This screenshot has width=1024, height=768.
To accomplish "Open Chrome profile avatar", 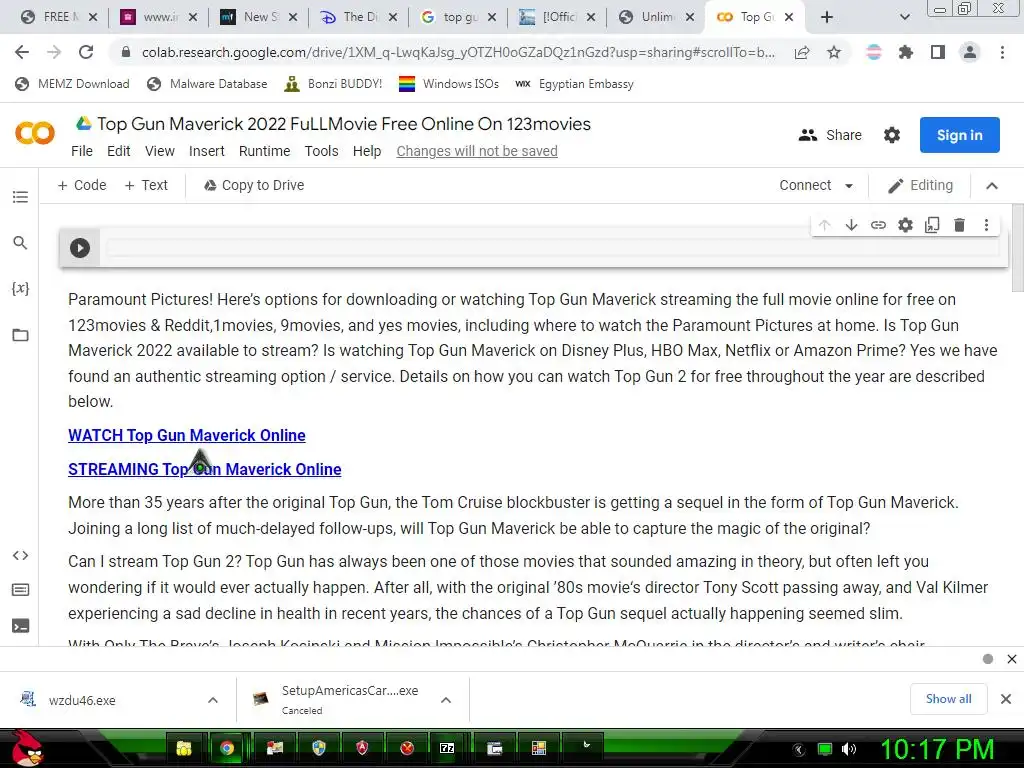I will click(970, 52).
